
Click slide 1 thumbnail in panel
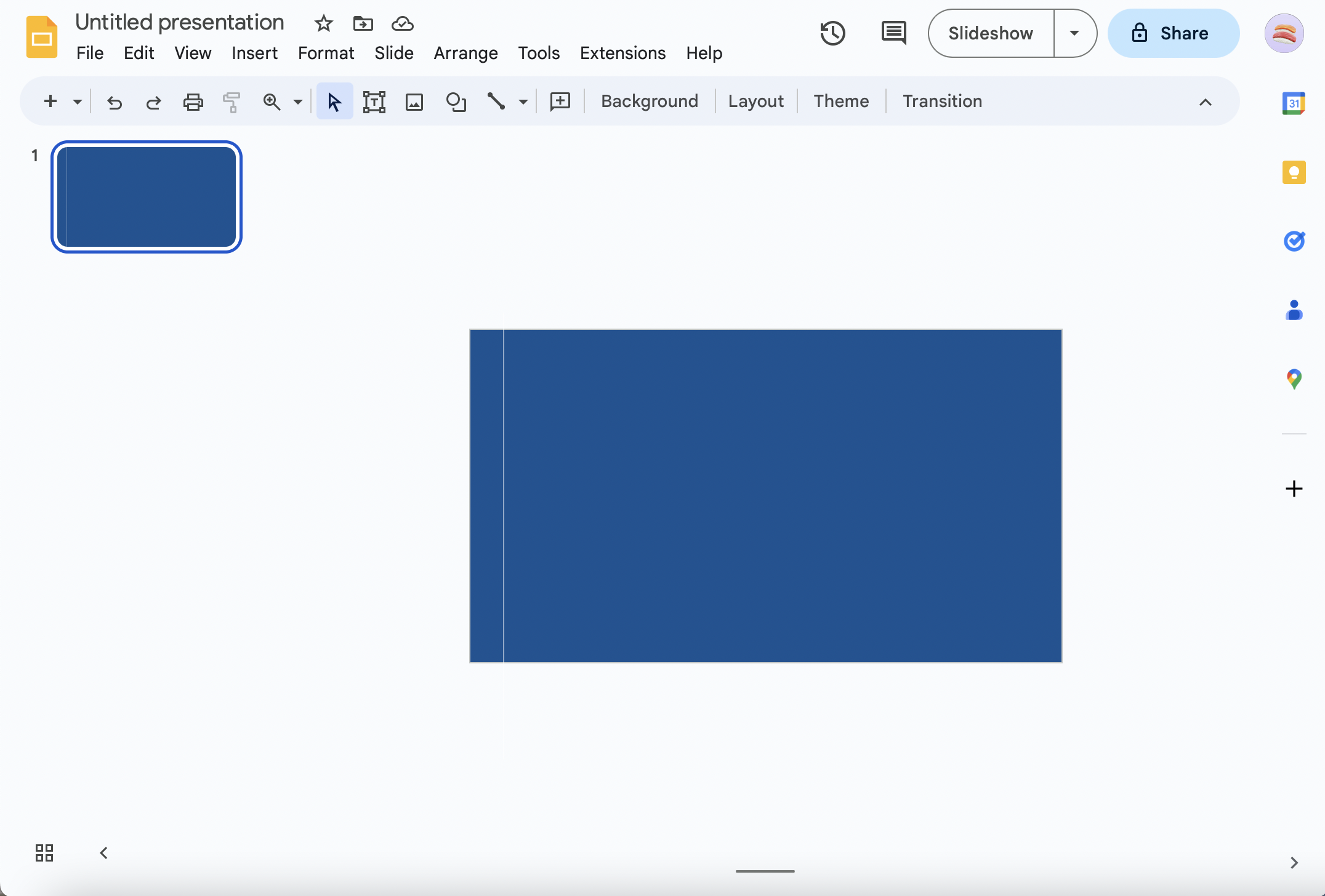click(x=147, y=196)
